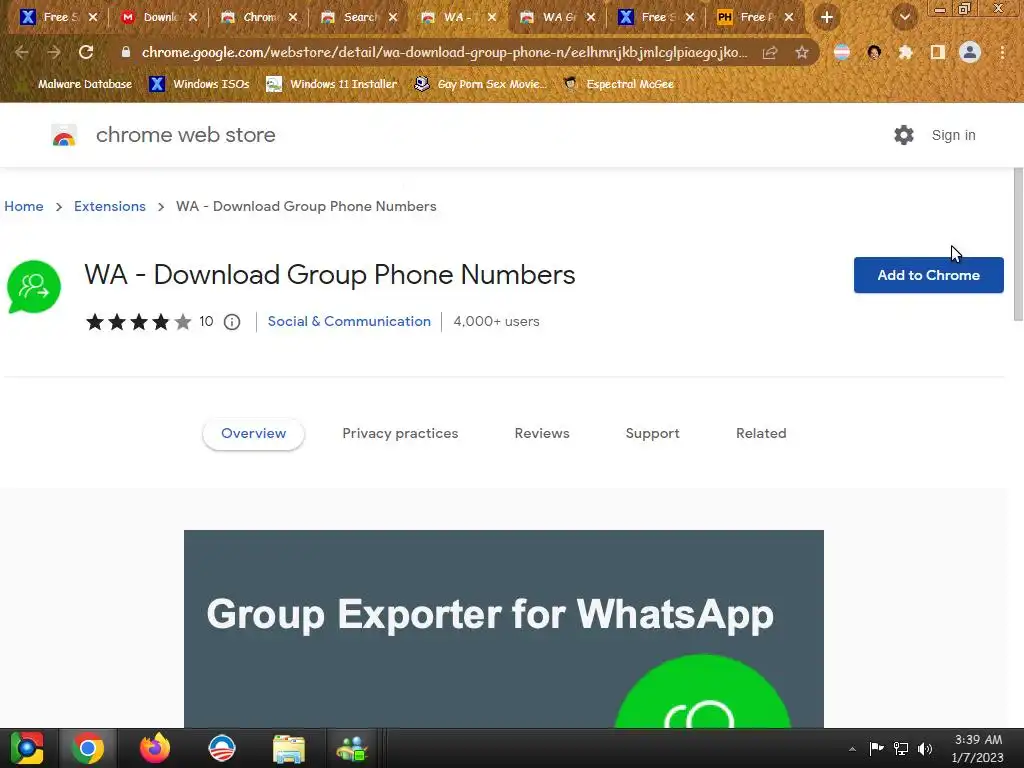The image size is (1024, 768).
Task: Click the WA extension green logo
Action: click(x=34, y=287)
